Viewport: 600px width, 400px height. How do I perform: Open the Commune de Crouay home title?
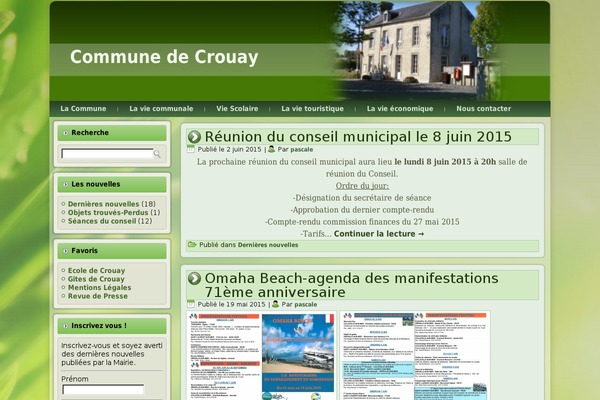pyautogui.click(x=164, y=57)
